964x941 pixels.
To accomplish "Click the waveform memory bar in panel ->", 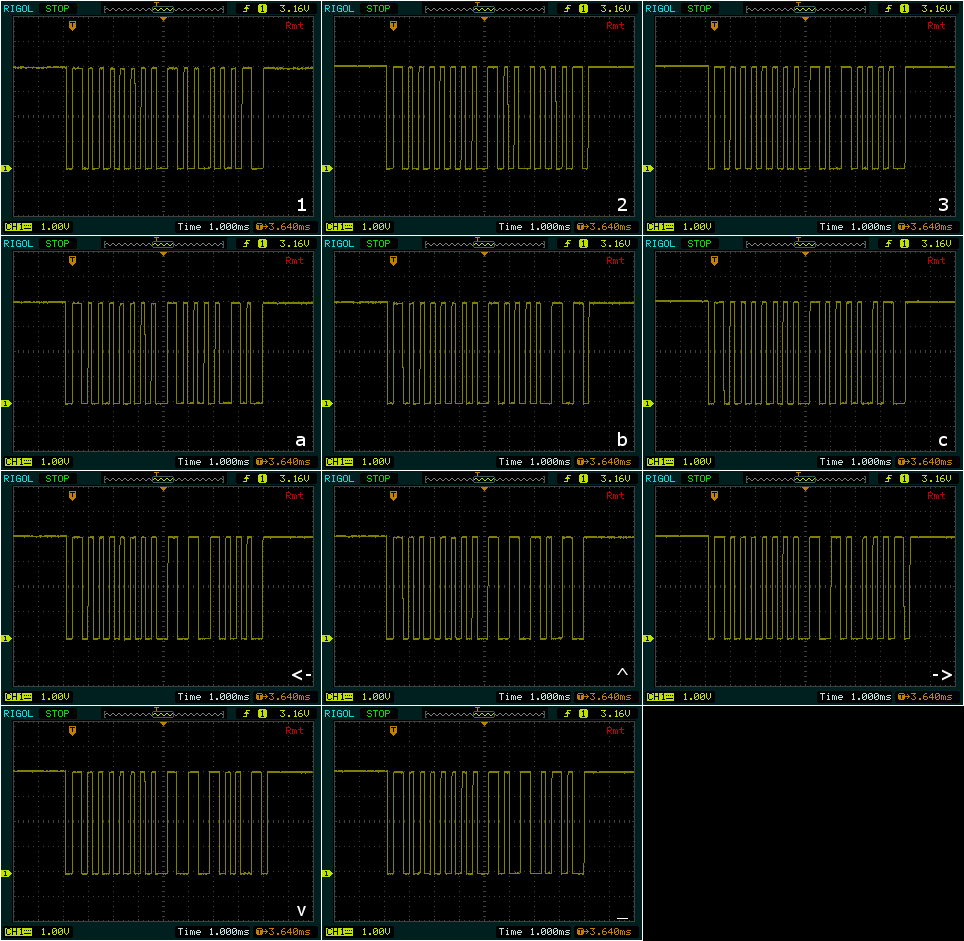I will [x=805, y=478].
